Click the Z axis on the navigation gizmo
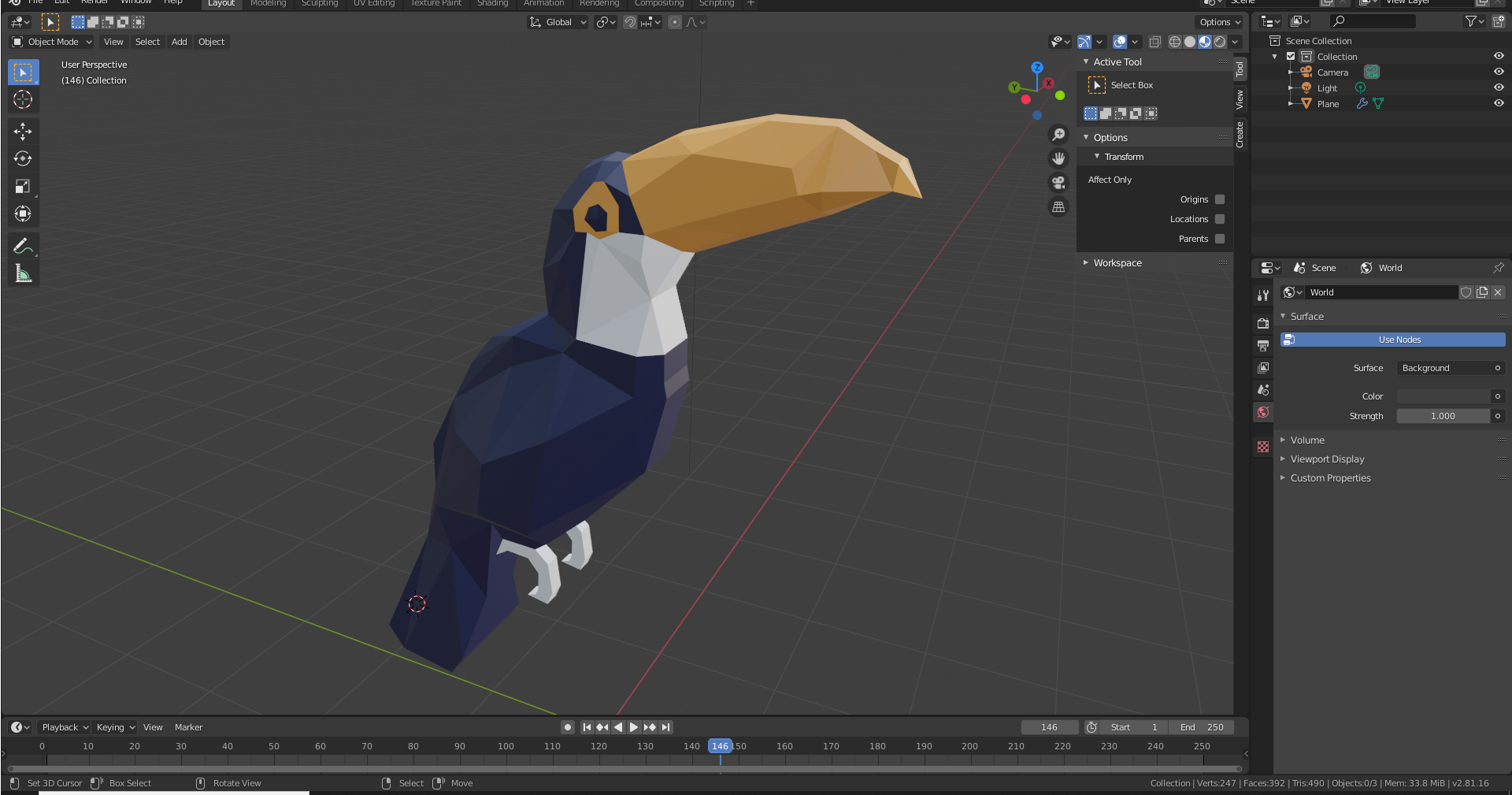 pos(1037,68)
